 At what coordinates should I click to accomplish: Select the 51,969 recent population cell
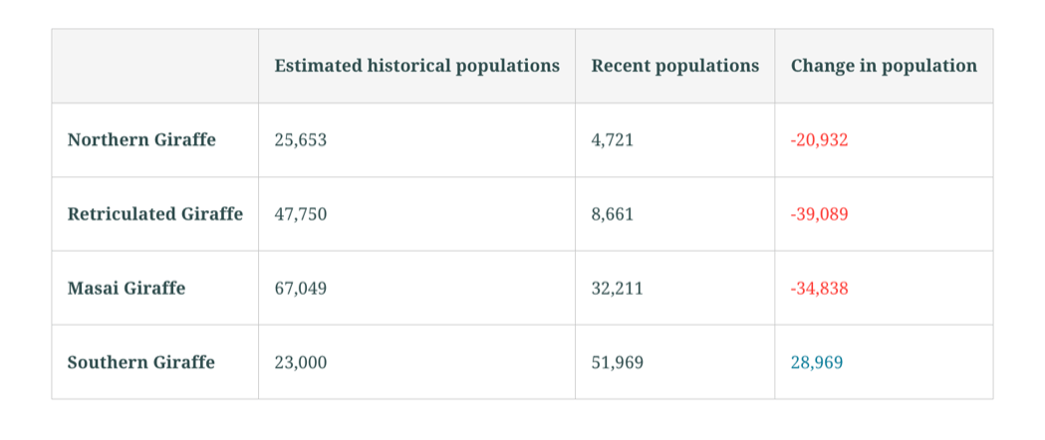[x=617, y=362]
